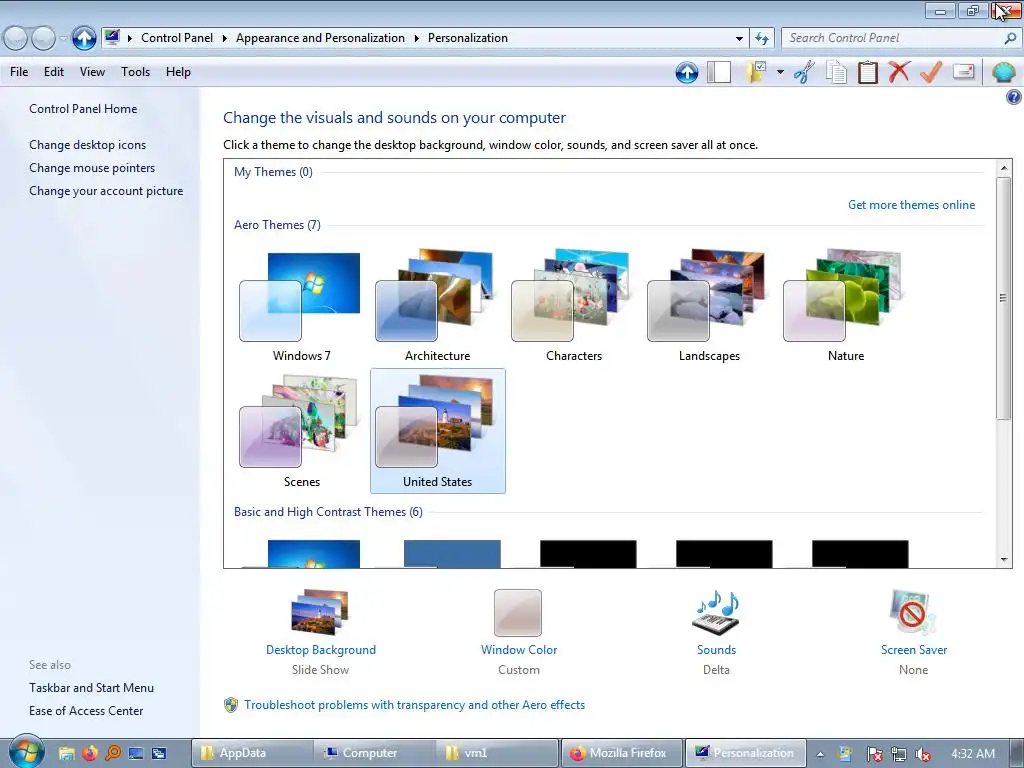
Task: Click the teal shell icon in toolbar
Action: (x=1003, y=72)
